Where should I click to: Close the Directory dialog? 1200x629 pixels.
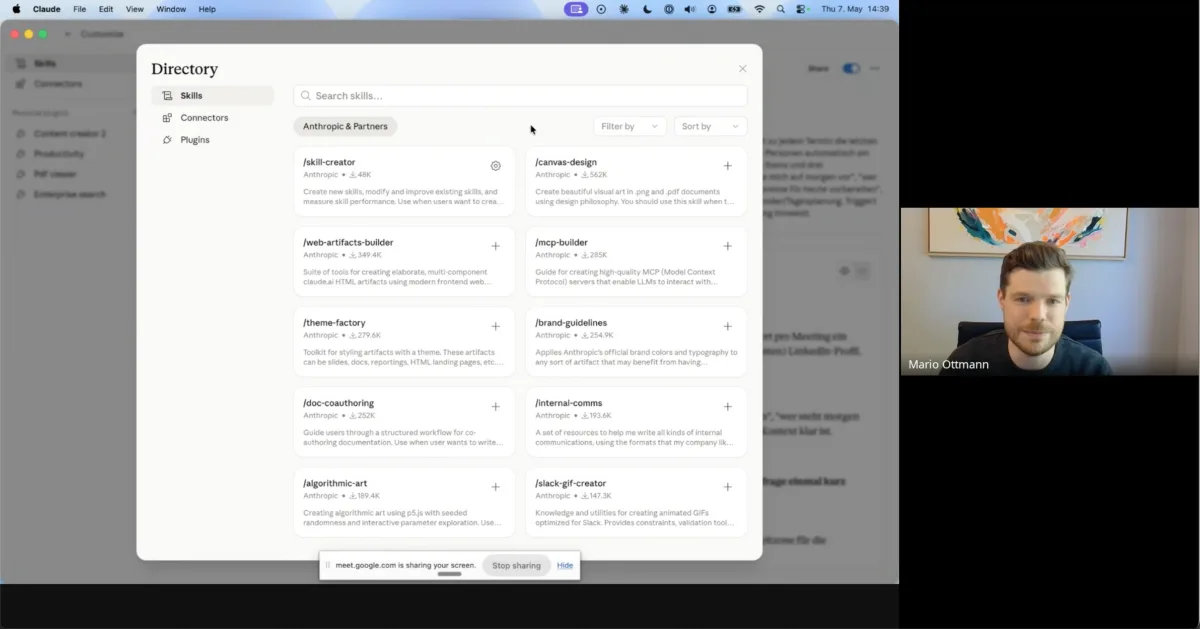pos(742,69)
